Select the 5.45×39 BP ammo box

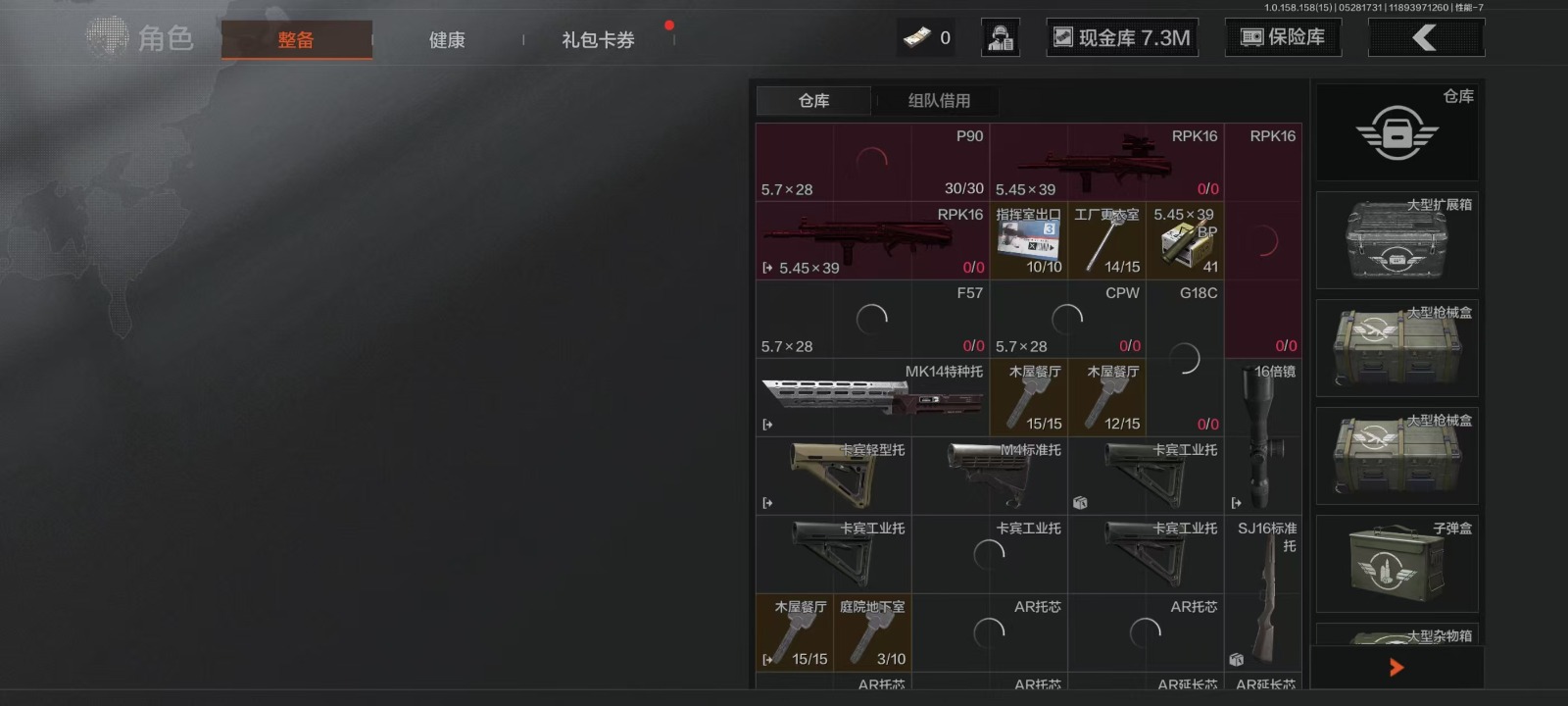click(1185, 241)
